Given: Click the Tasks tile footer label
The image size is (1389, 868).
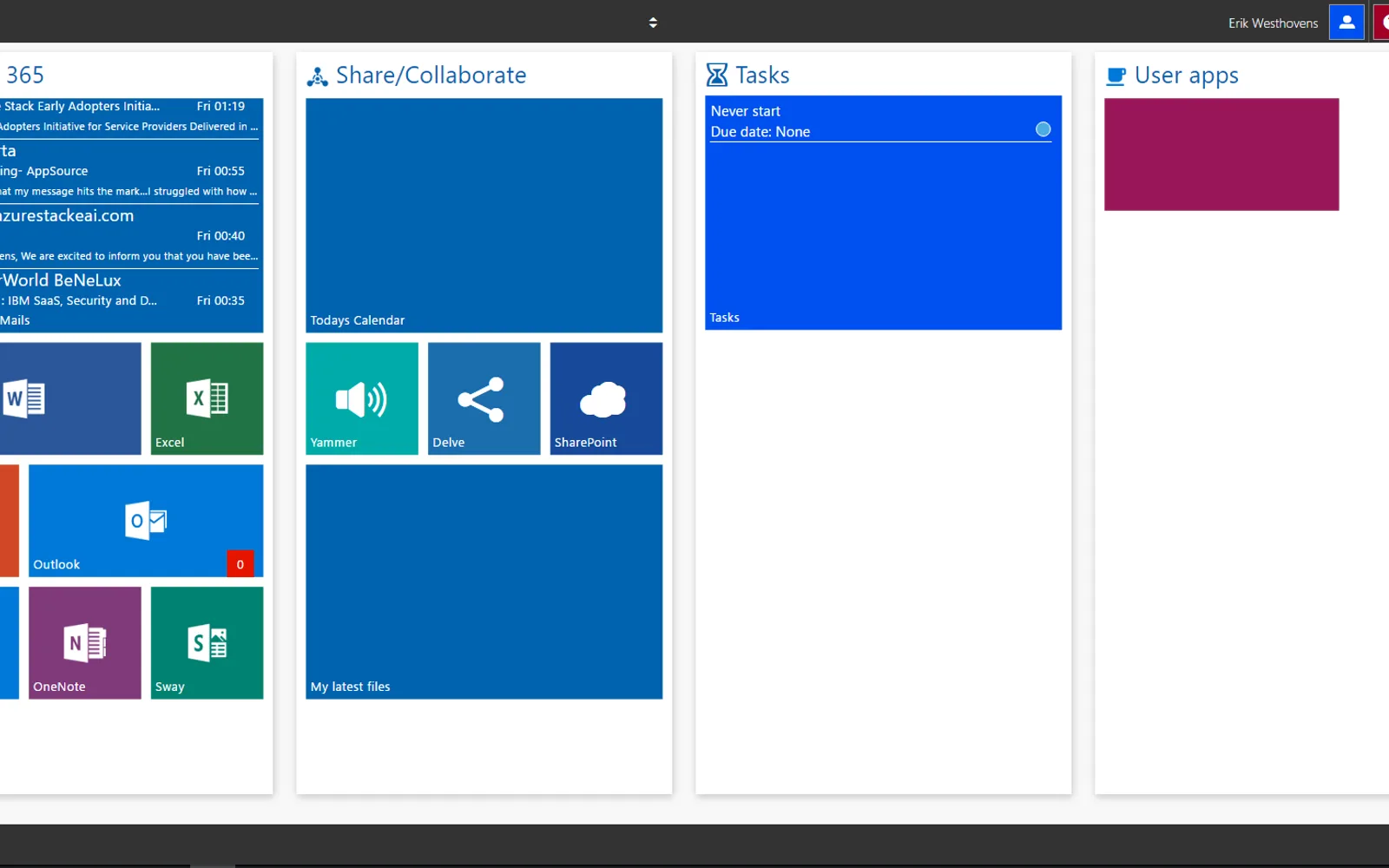Looking at the screenshot, I should pyautogui.click(x=725, y=318).
